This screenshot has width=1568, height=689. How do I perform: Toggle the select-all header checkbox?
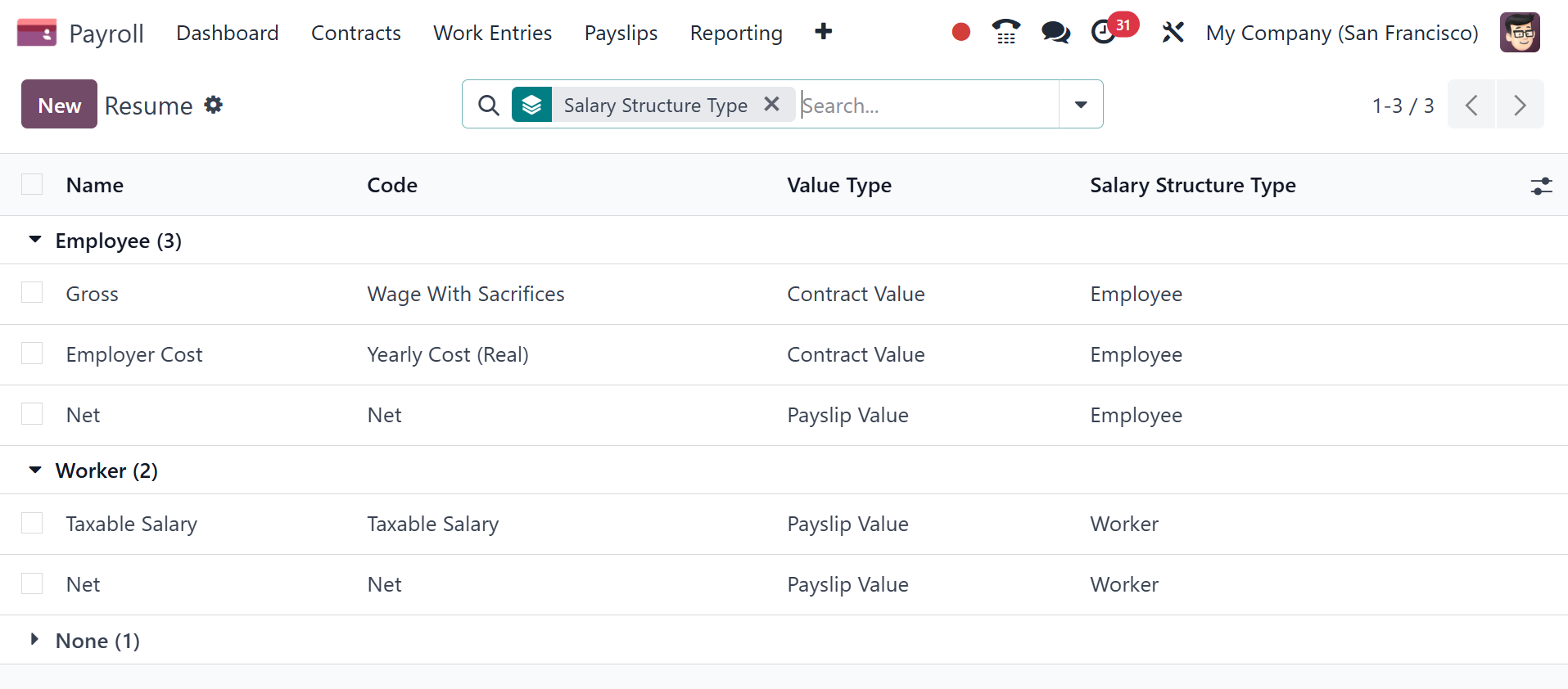(32, 184)
